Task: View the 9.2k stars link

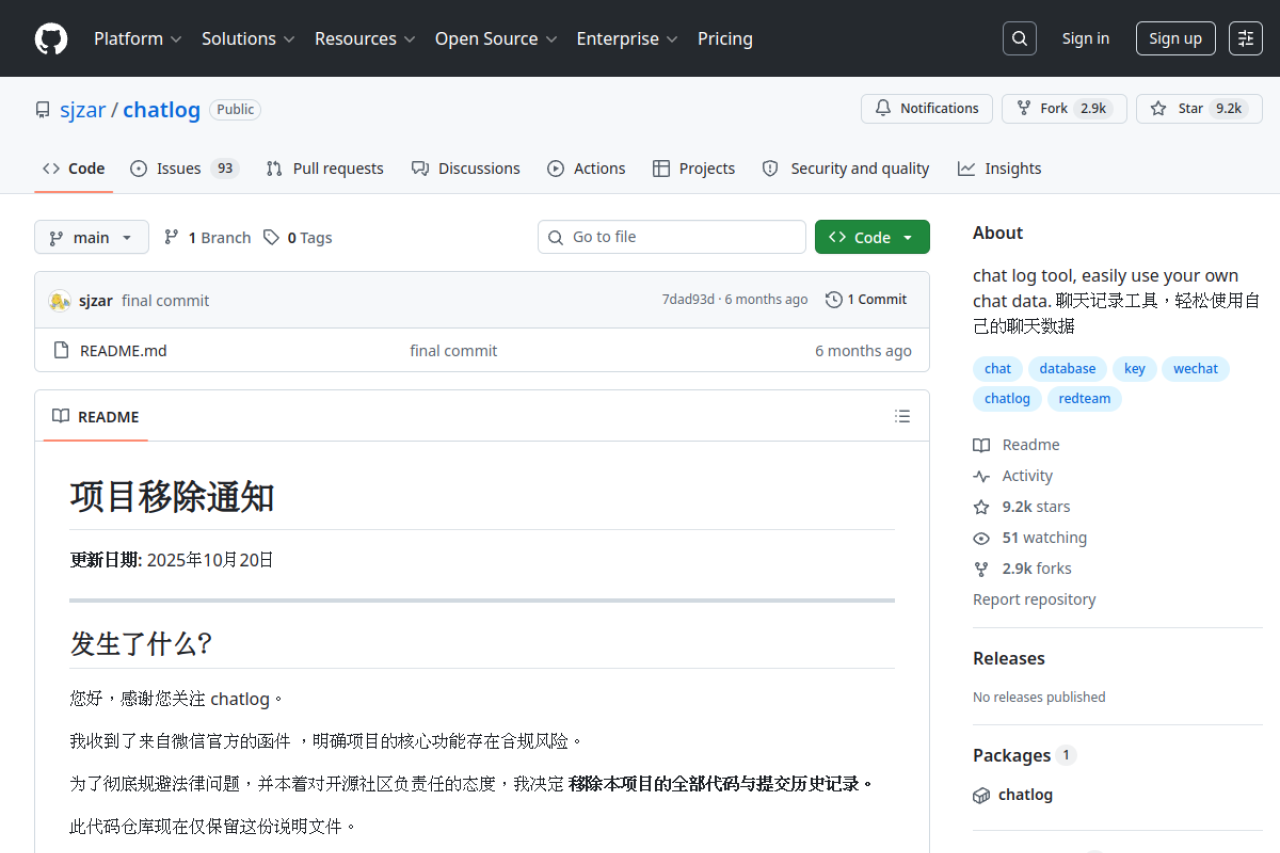Action: [x=1022, y=507]
